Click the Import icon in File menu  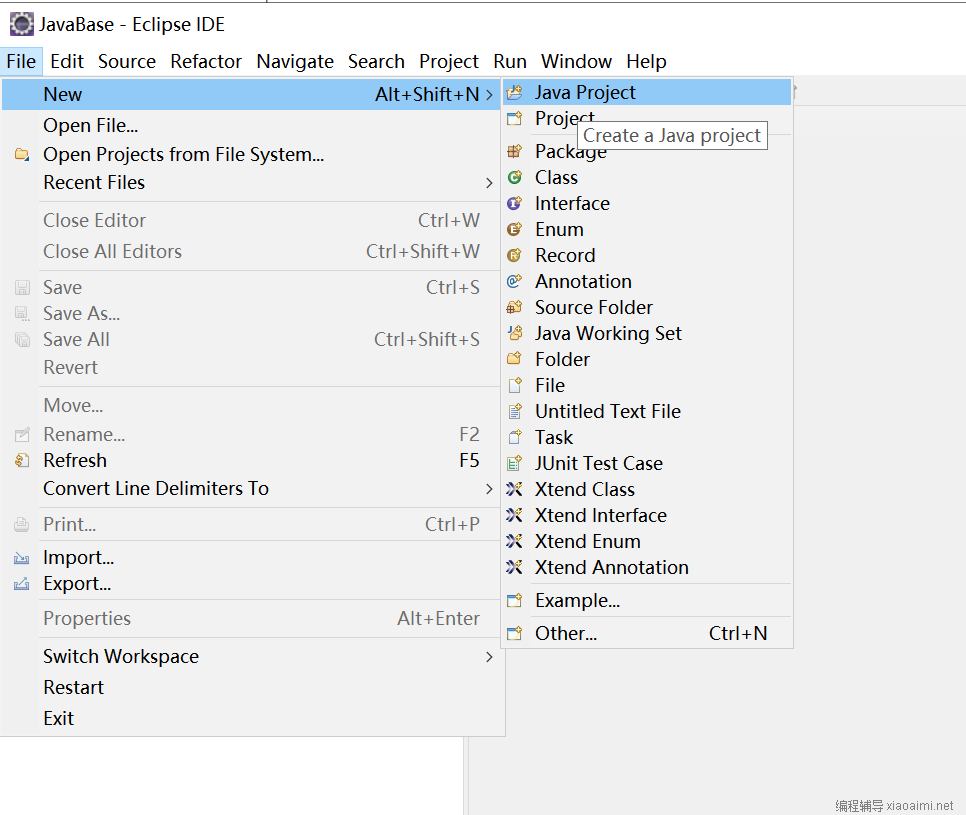point(22,558)
